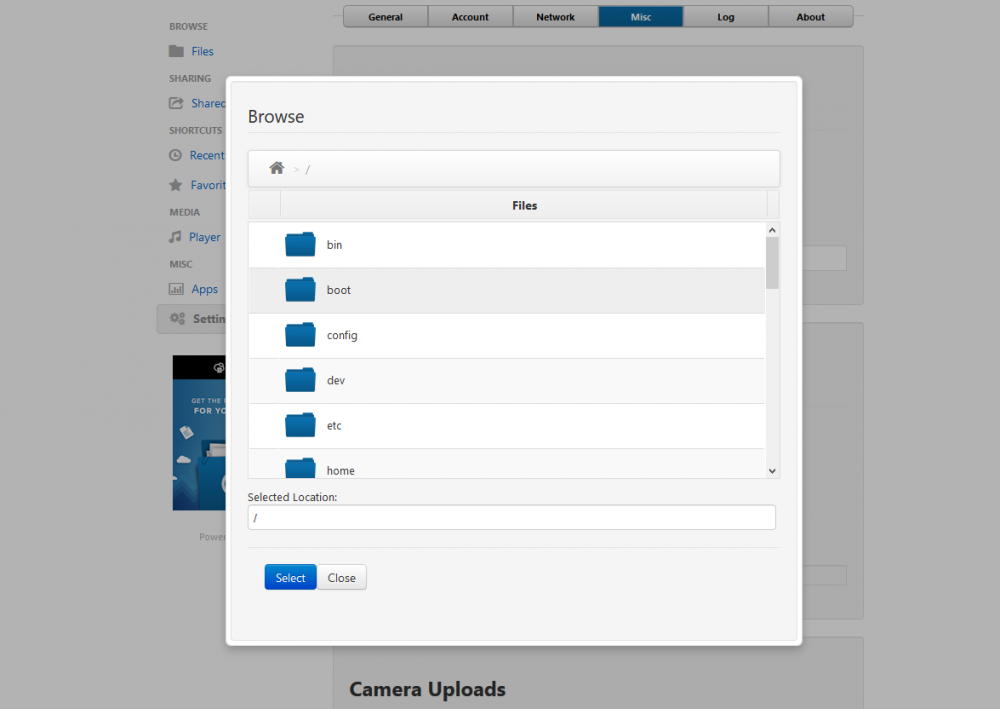This screenshot has width=1000, height=709.
Task: Click the bin folder icon
Action: point(300,244)
